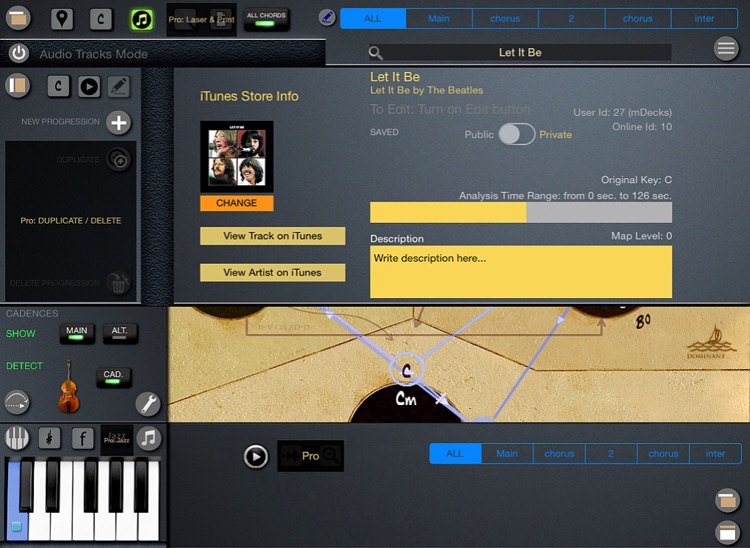Click the sharp accidental icon
This screenshot has height=548, width=750.
pos(49,438)
